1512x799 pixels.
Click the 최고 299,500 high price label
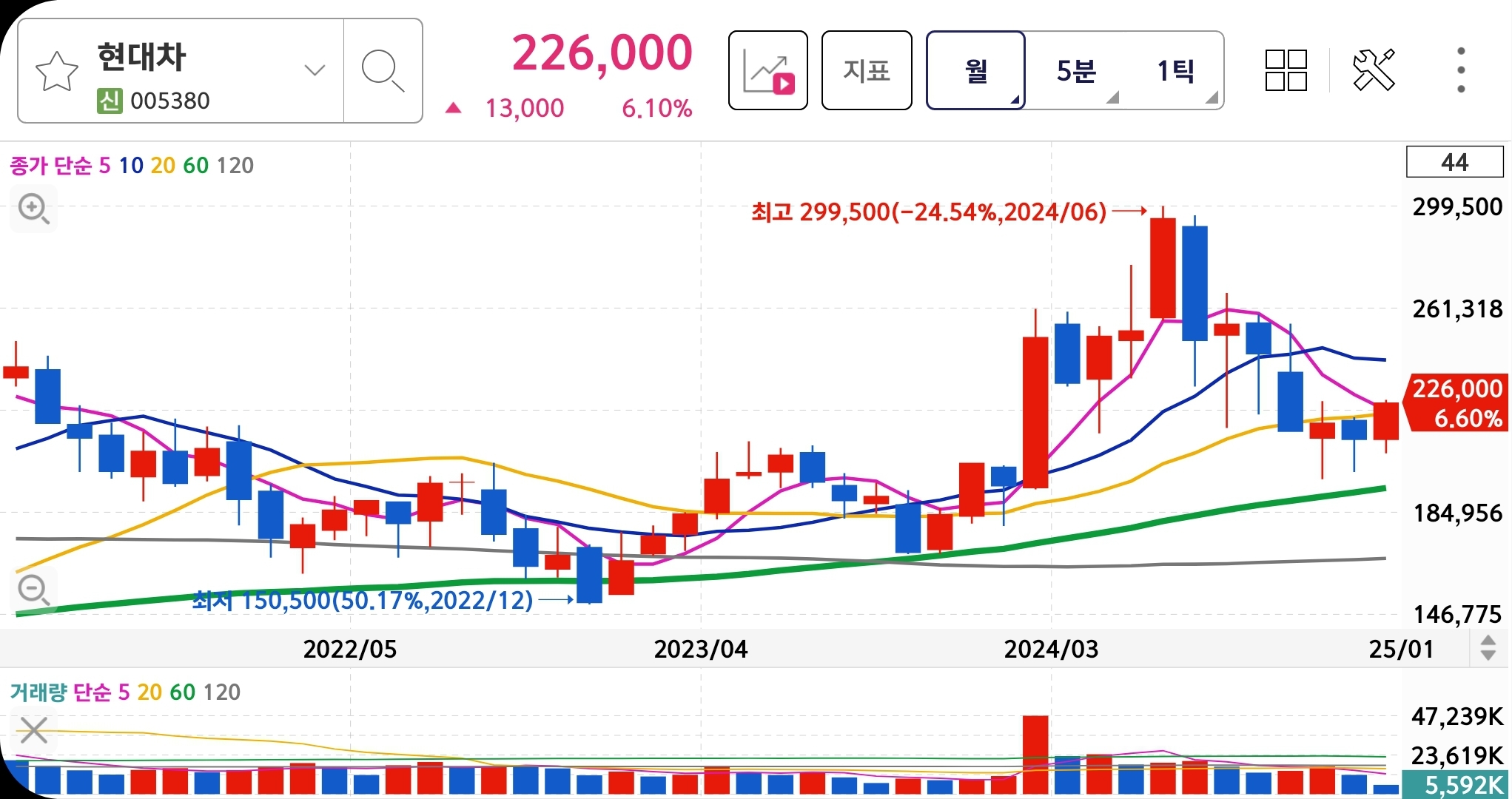click(929, 212)
